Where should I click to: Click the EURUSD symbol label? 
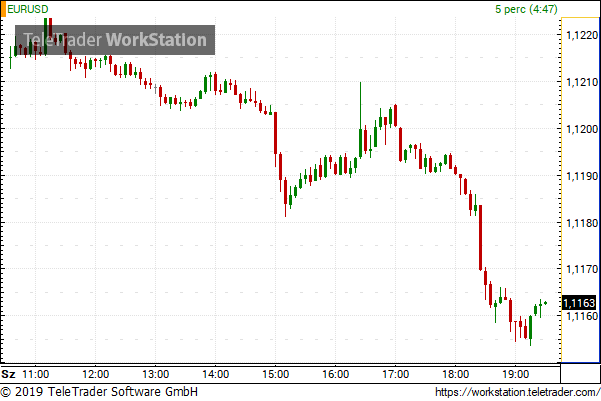(x=28, y=9)
